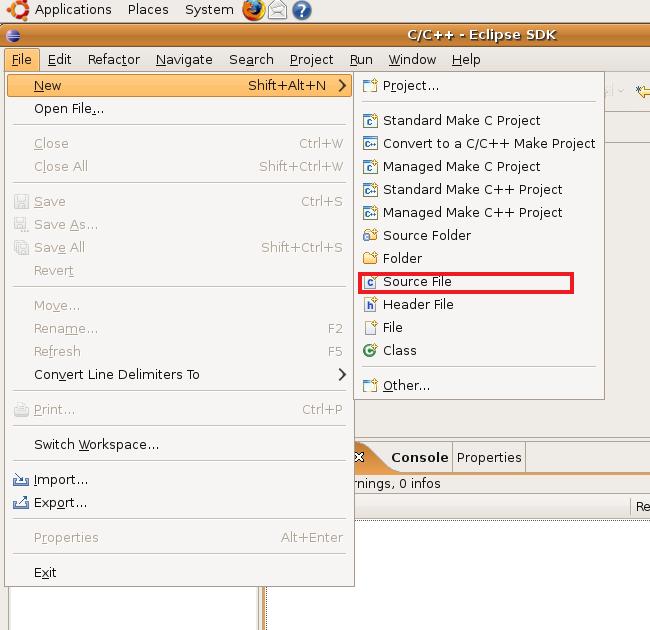The height and width of the screenshot is (630, 650).
Task: Choose Import... menu entry text
Action: [x=61, y=480]
